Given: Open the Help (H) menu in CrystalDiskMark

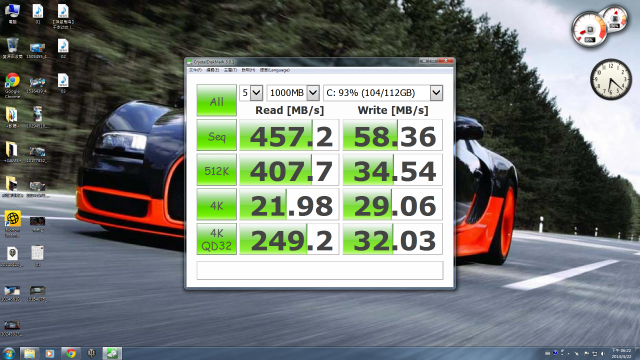Looking at the screenshot, I should point(248,70).
